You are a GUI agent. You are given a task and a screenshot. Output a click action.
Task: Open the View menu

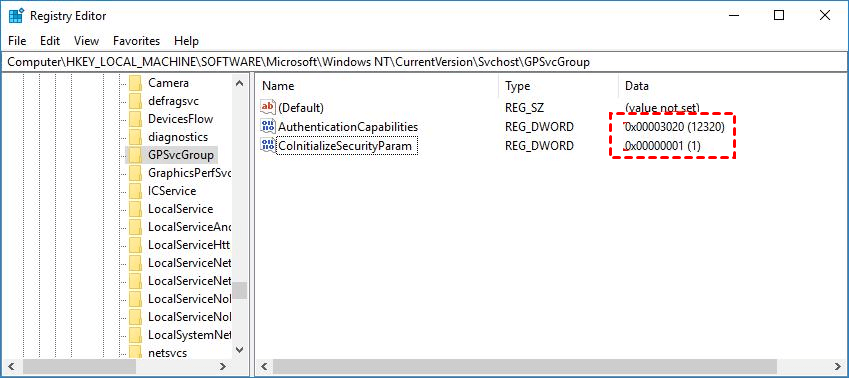[x=87, y=41]
